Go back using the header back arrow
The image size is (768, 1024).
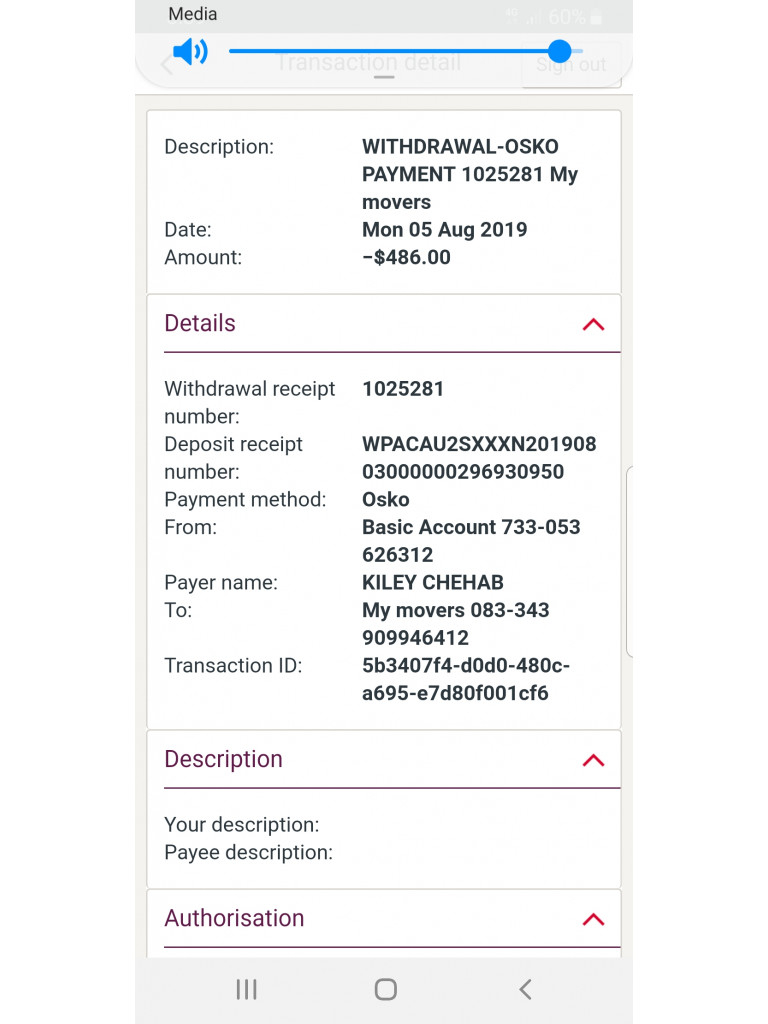tap(166, 65)
